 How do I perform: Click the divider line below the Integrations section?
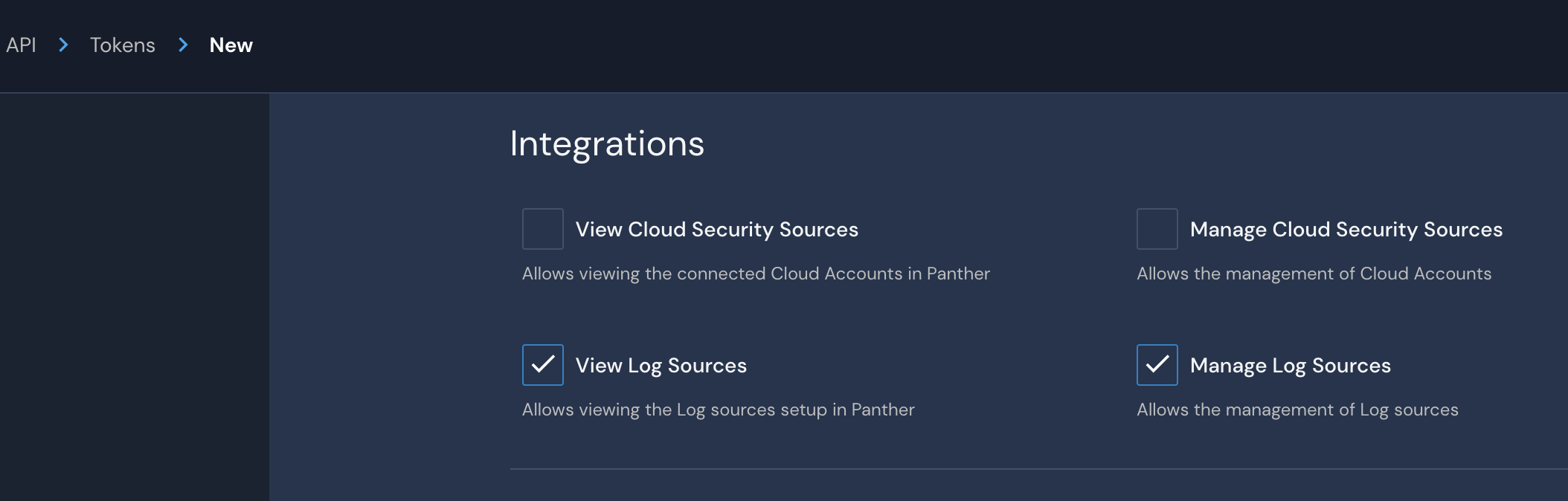tap(1038, 469)
